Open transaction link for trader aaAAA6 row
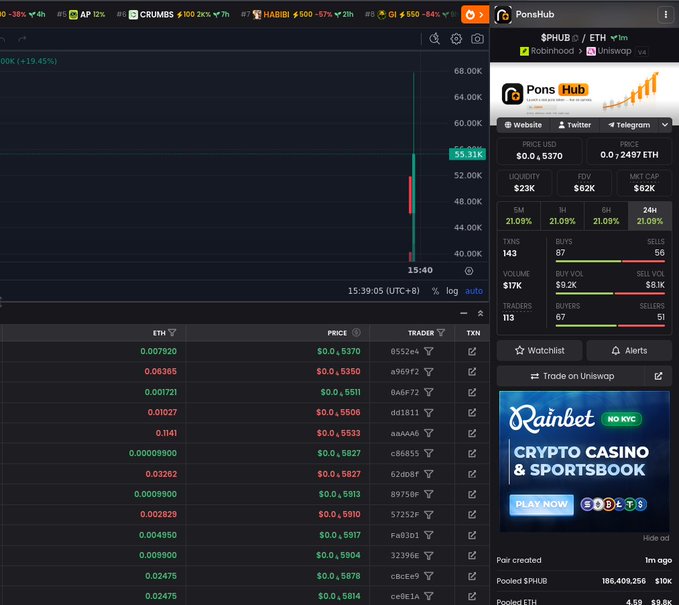This screenshot has height=605, width=679. tap(472, 433)
